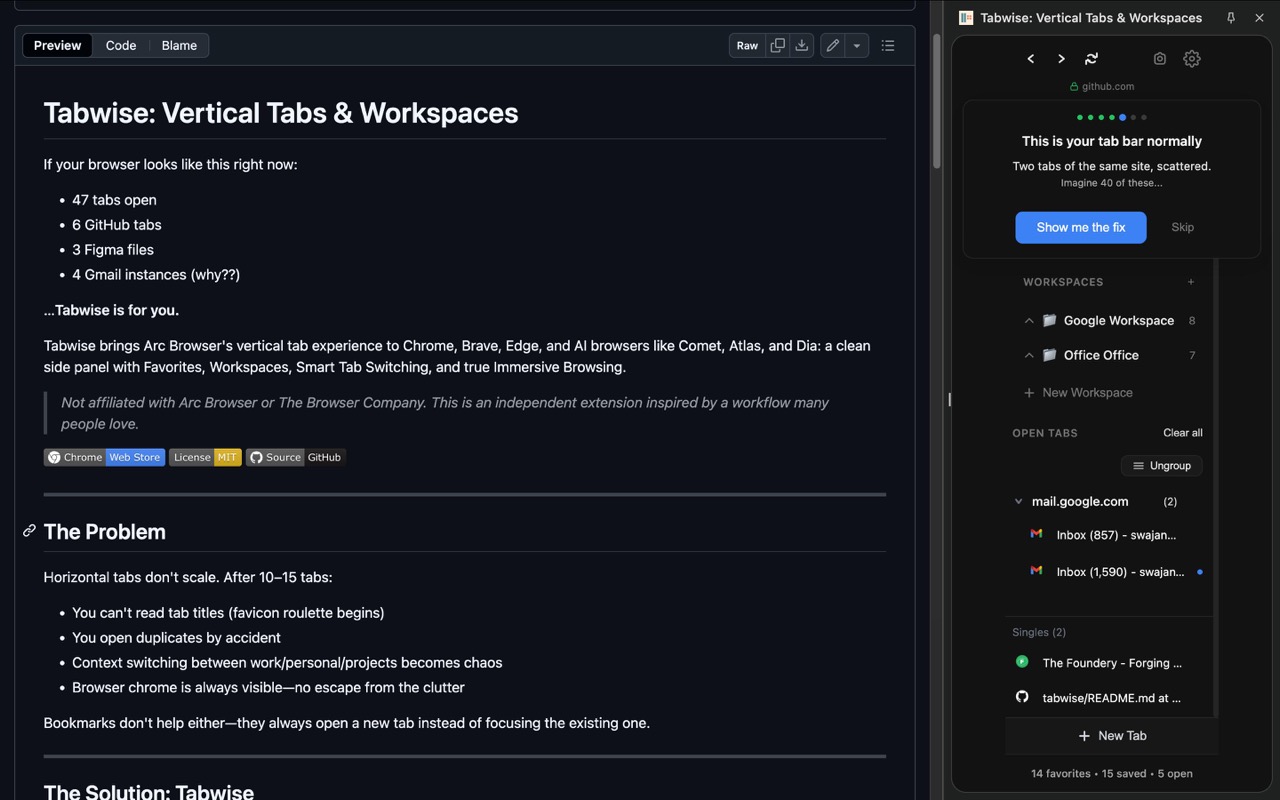Click the anchor link icon beside The Problem
This screenshot has height=800, width=1280.
coord(29,531)
